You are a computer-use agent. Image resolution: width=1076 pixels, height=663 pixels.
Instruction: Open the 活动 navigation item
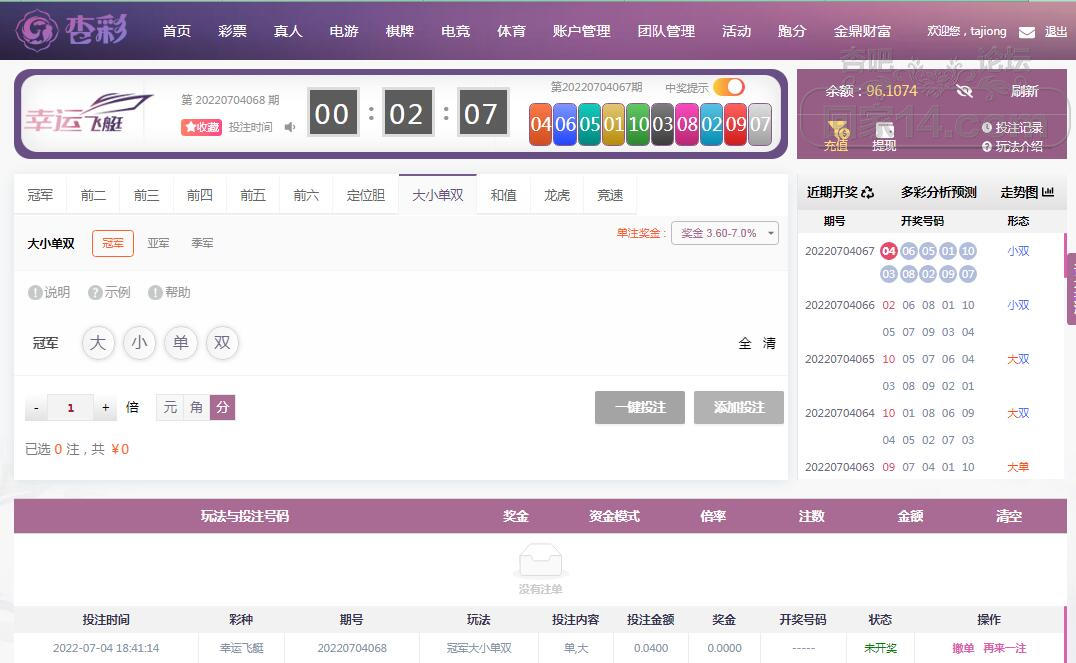tap(736, 32)
